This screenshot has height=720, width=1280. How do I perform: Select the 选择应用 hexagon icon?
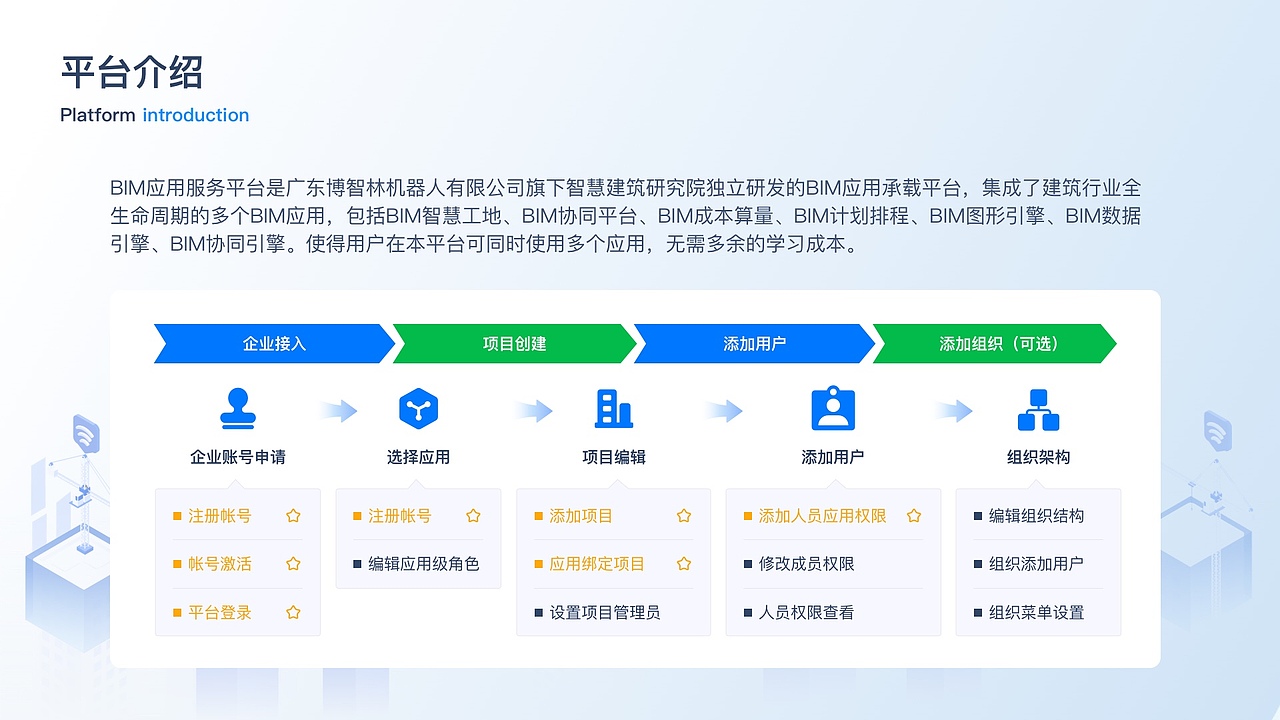pyautogui.click(x=418, y=408)
